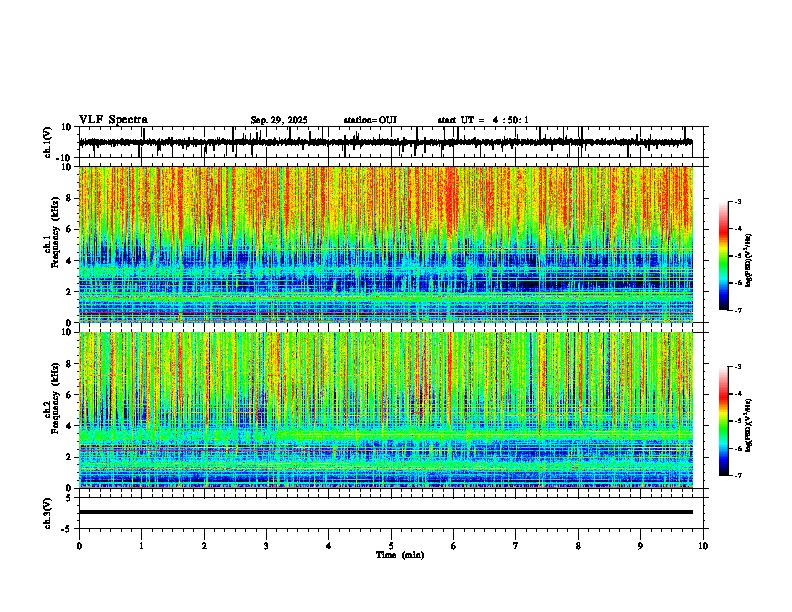792x612 pixels.
Task: Click the "-7" label on the lower colorbar
Action: click(738, 475)
